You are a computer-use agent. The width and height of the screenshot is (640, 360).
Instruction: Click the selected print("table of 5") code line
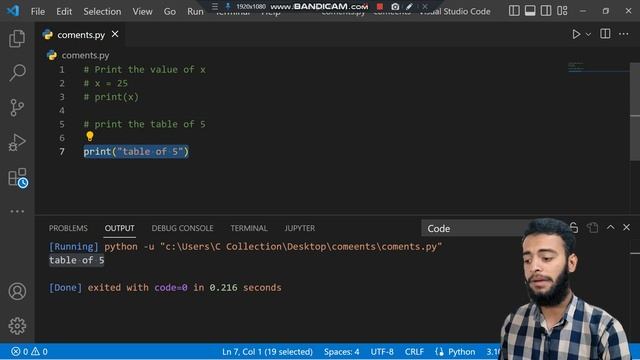click(x=136, y=151)
